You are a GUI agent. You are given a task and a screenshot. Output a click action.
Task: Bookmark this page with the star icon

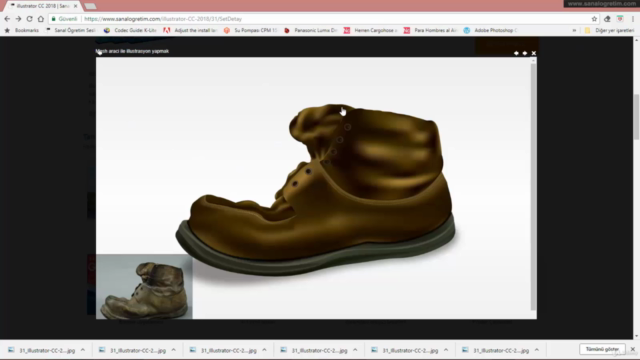click(x=594, y=19)
